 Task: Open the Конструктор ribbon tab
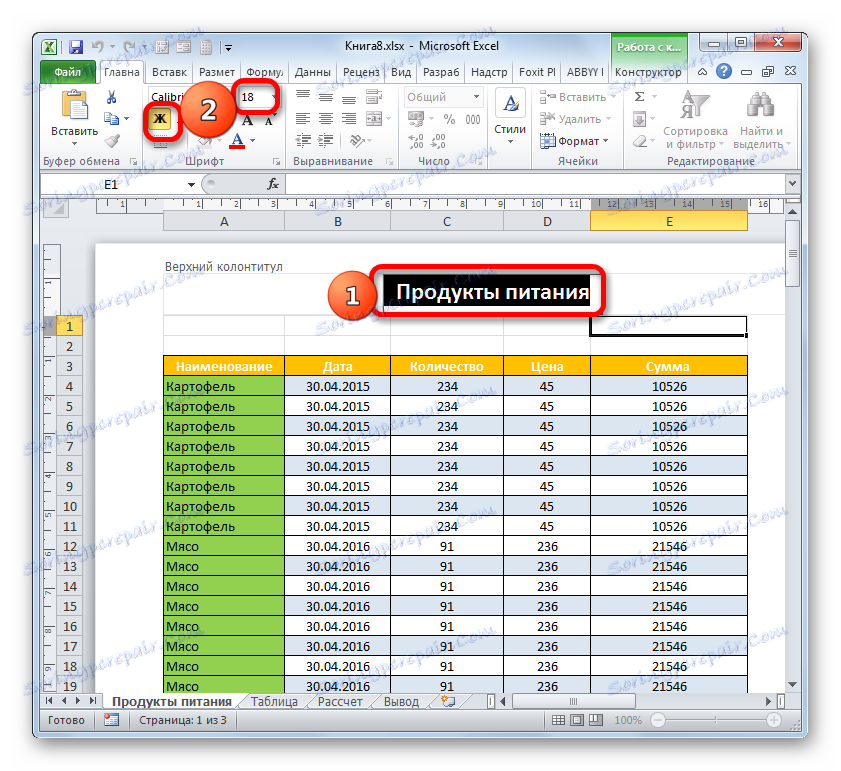click(x=648, y=72)
